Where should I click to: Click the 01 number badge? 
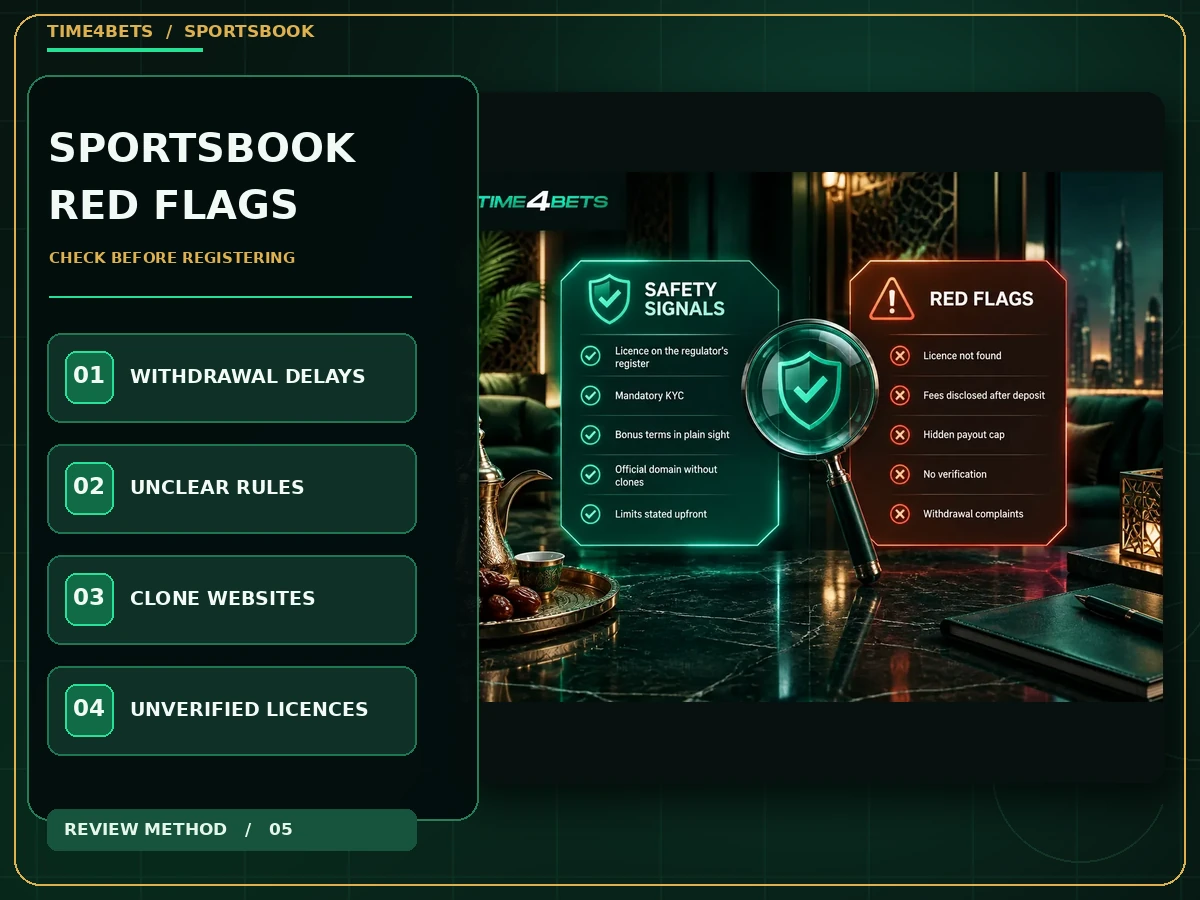tap(89, 377)
